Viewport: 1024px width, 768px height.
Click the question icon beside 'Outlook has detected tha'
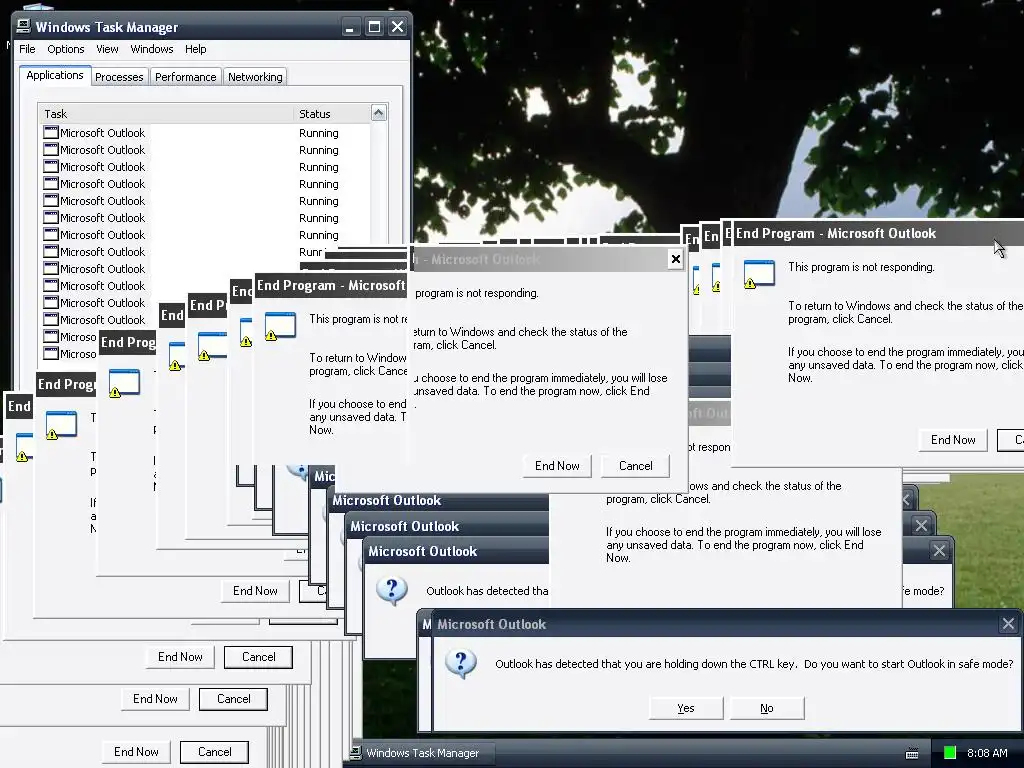392,591
